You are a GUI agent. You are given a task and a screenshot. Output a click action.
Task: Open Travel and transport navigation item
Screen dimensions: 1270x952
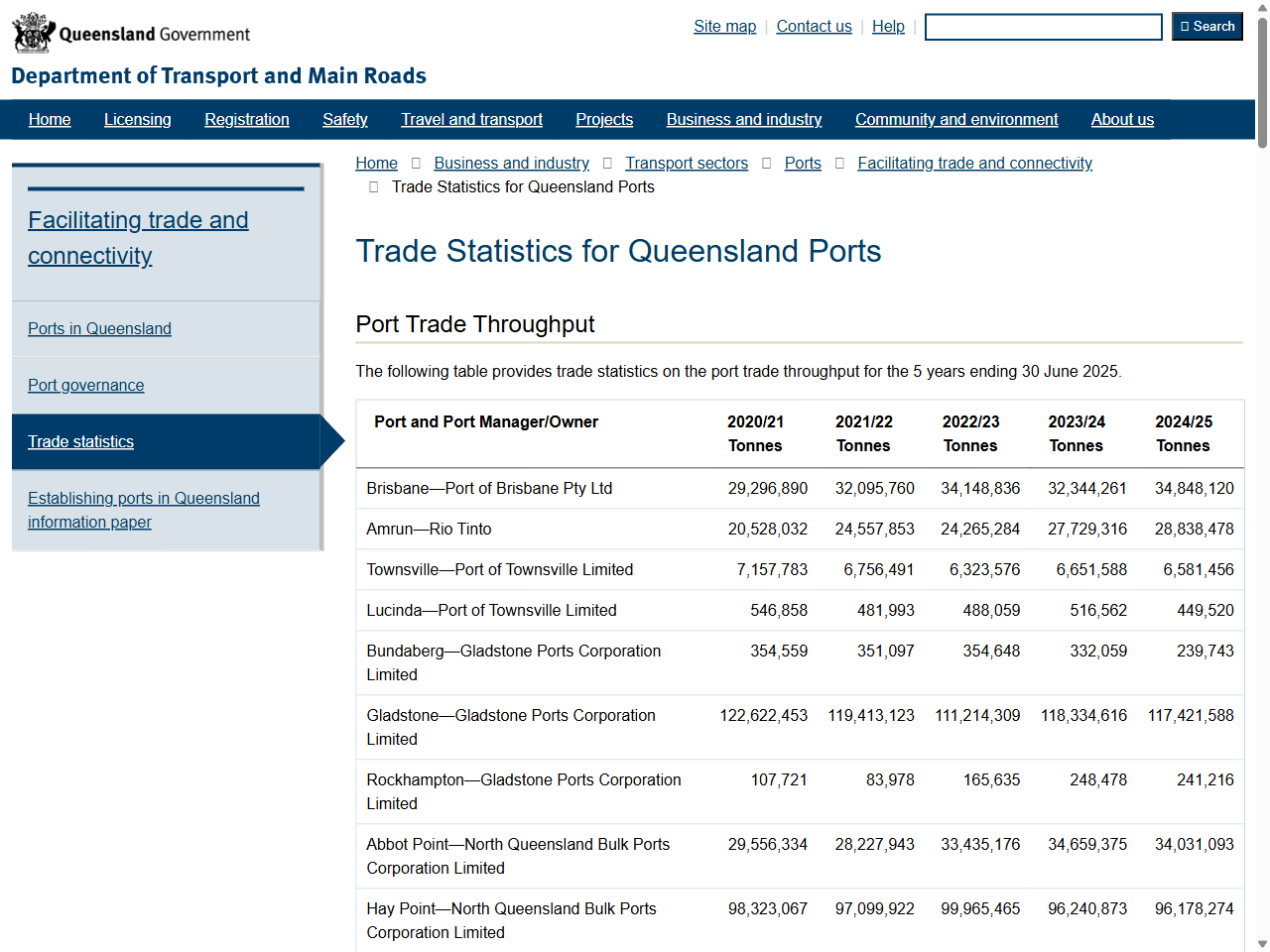click(x=471, y=119)
